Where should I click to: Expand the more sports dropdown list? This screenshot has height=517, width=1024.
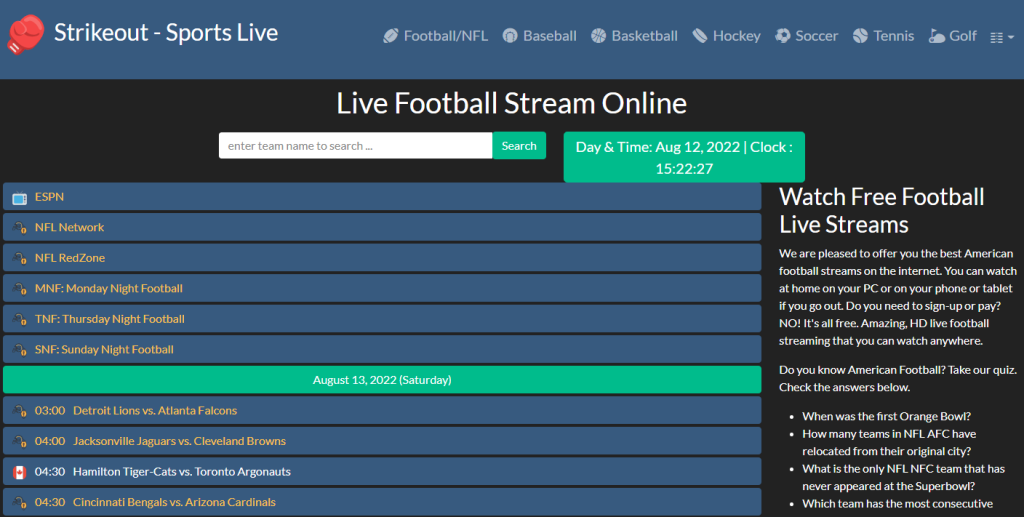tap(1002, 38)
